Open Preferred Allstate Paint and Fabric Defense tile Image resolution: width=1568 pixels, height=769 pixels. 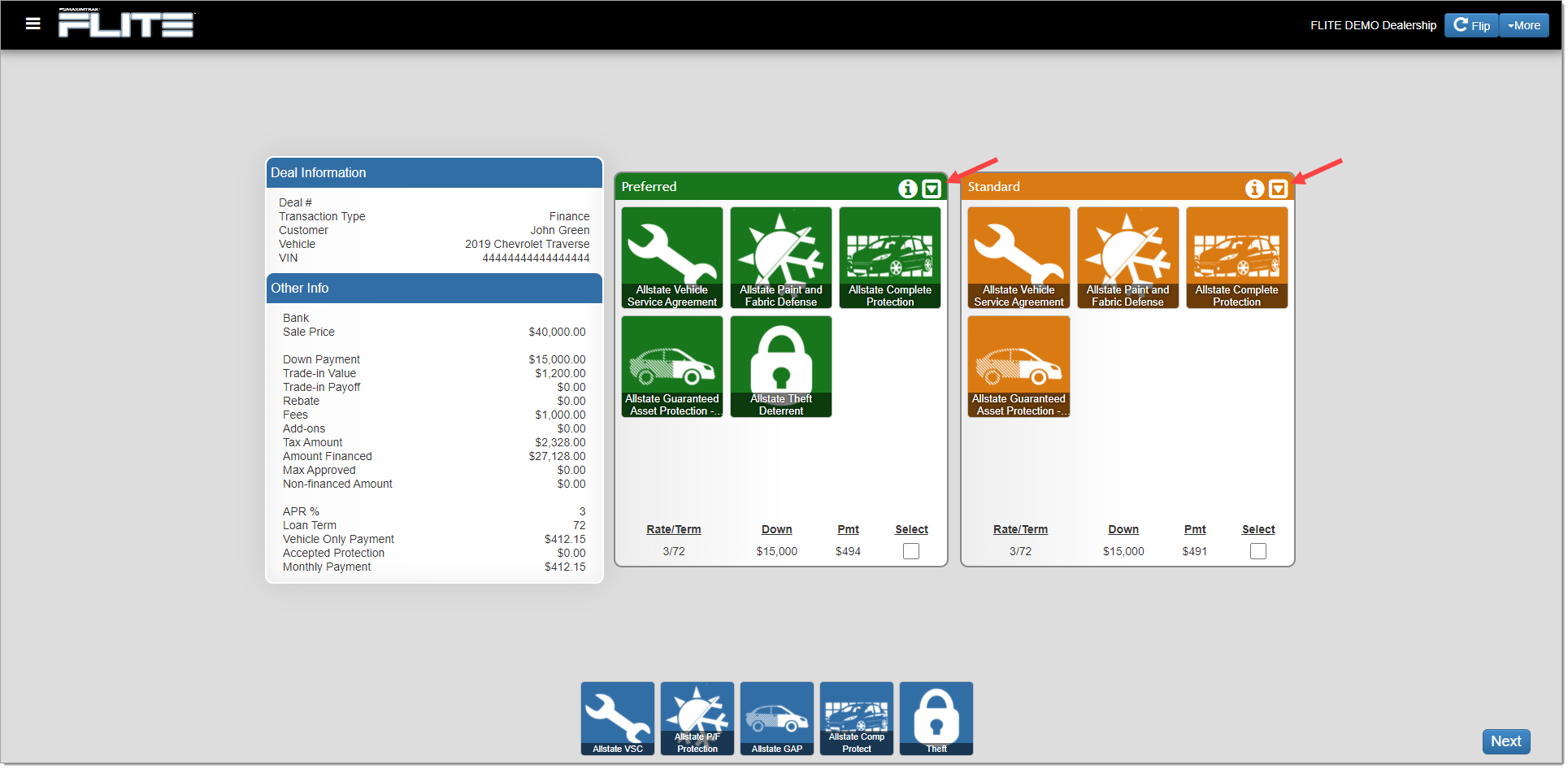781,258
